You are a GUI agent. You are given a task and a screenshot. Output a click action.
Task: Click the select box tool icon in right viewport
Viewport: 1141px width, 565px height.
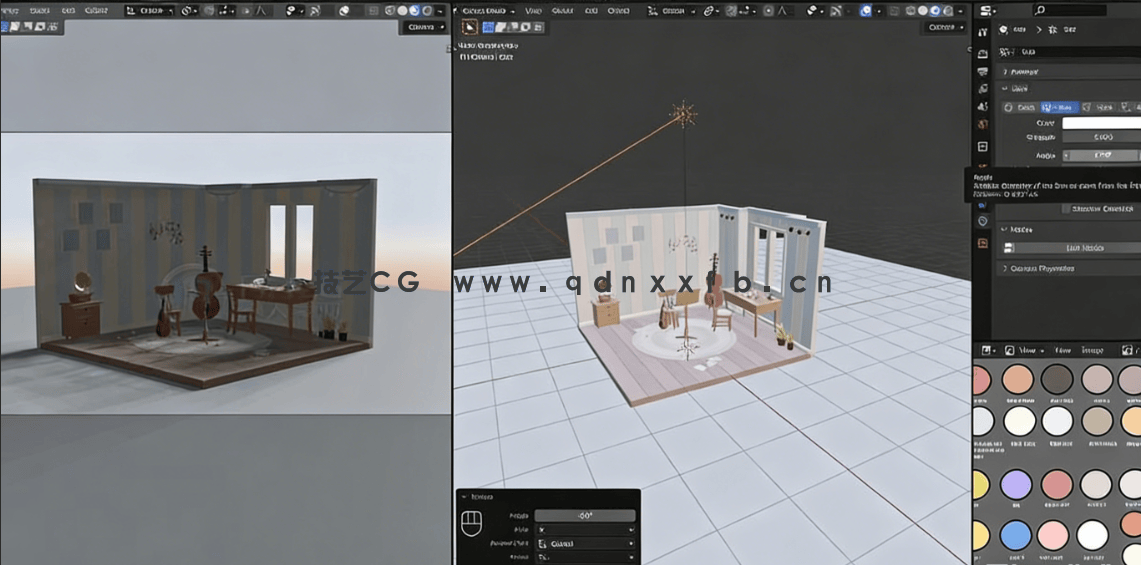(x=470, y=27)
